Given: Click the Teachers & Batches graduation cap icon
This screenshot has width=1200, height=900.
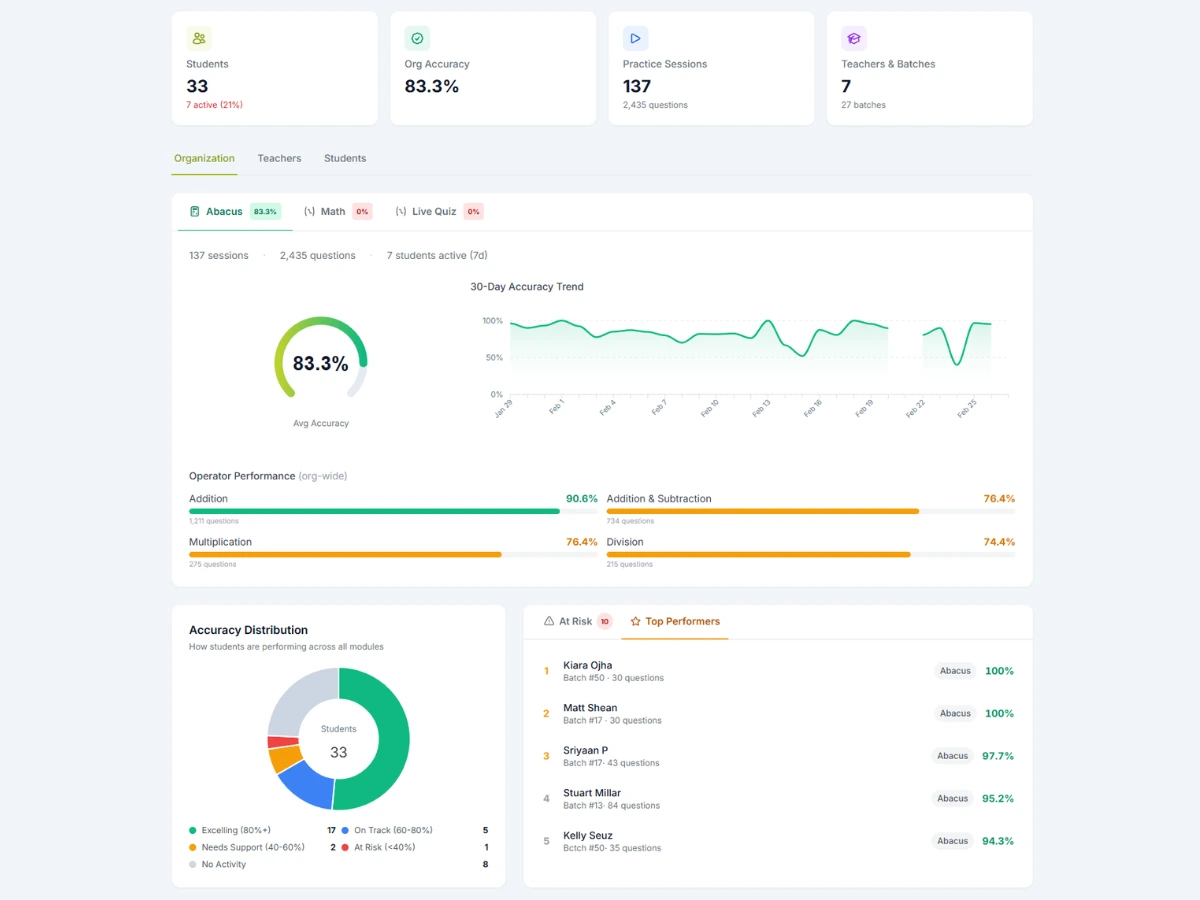Looking at the screenshot, I should pos(854,38).
